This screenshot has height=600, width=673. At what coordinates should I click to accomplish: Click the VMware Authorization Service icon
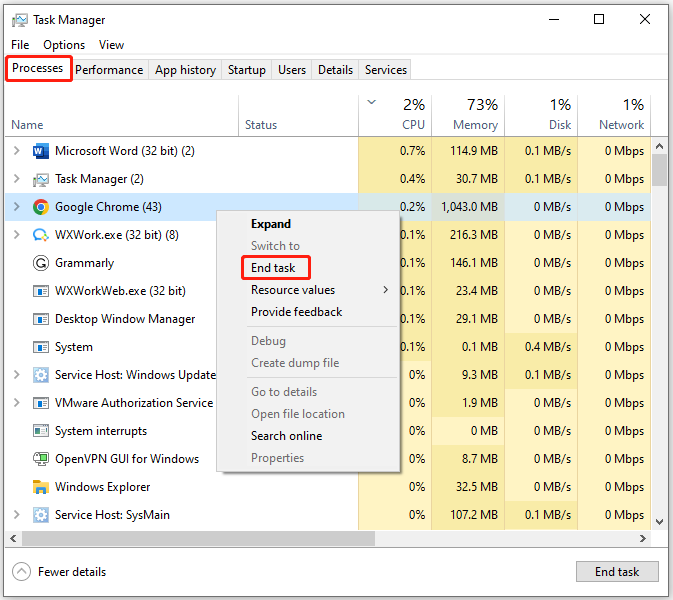(41, 403)
